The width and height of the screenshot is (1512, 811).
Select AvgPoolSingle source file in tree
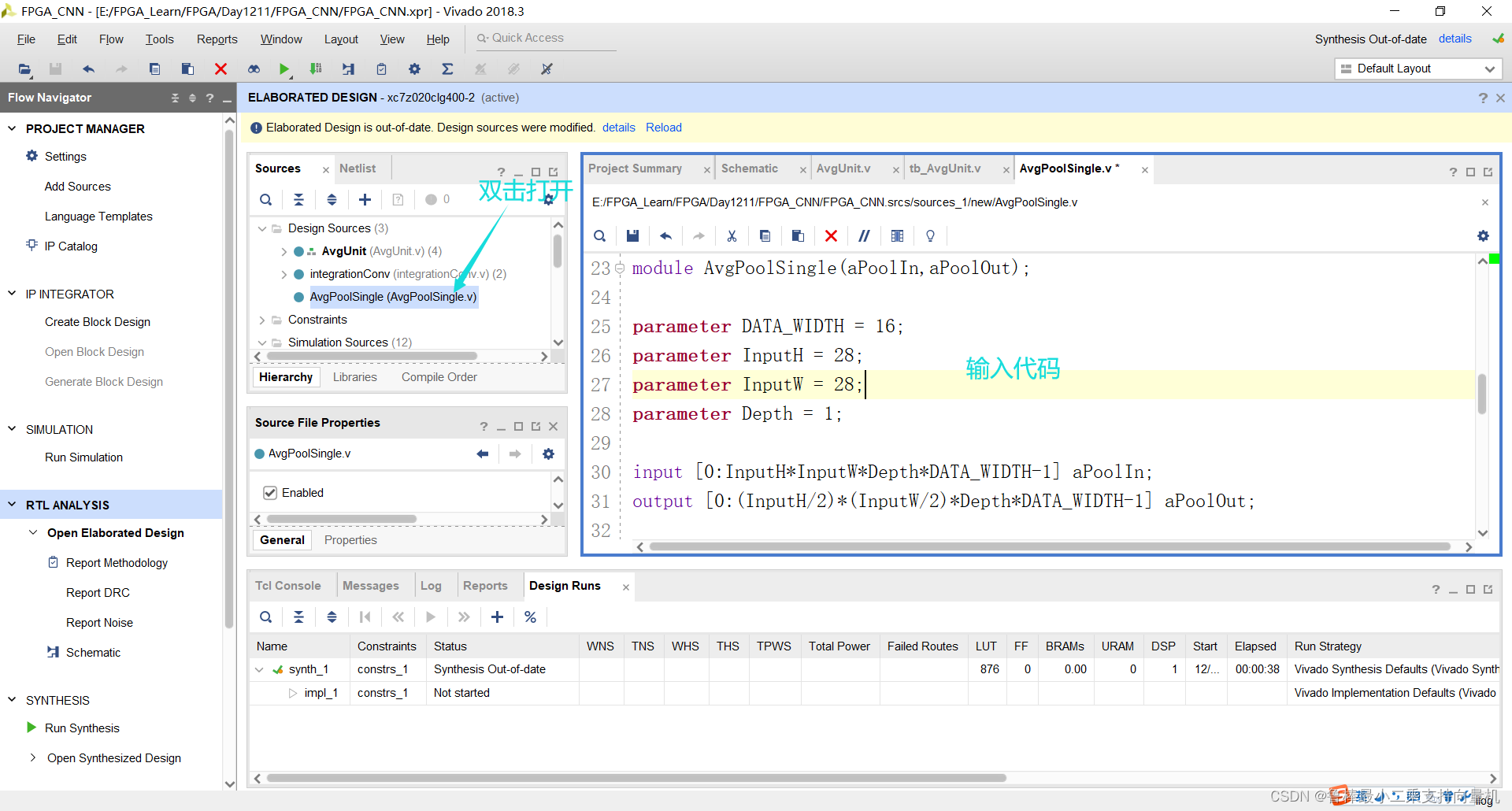[x=392, y=297]
